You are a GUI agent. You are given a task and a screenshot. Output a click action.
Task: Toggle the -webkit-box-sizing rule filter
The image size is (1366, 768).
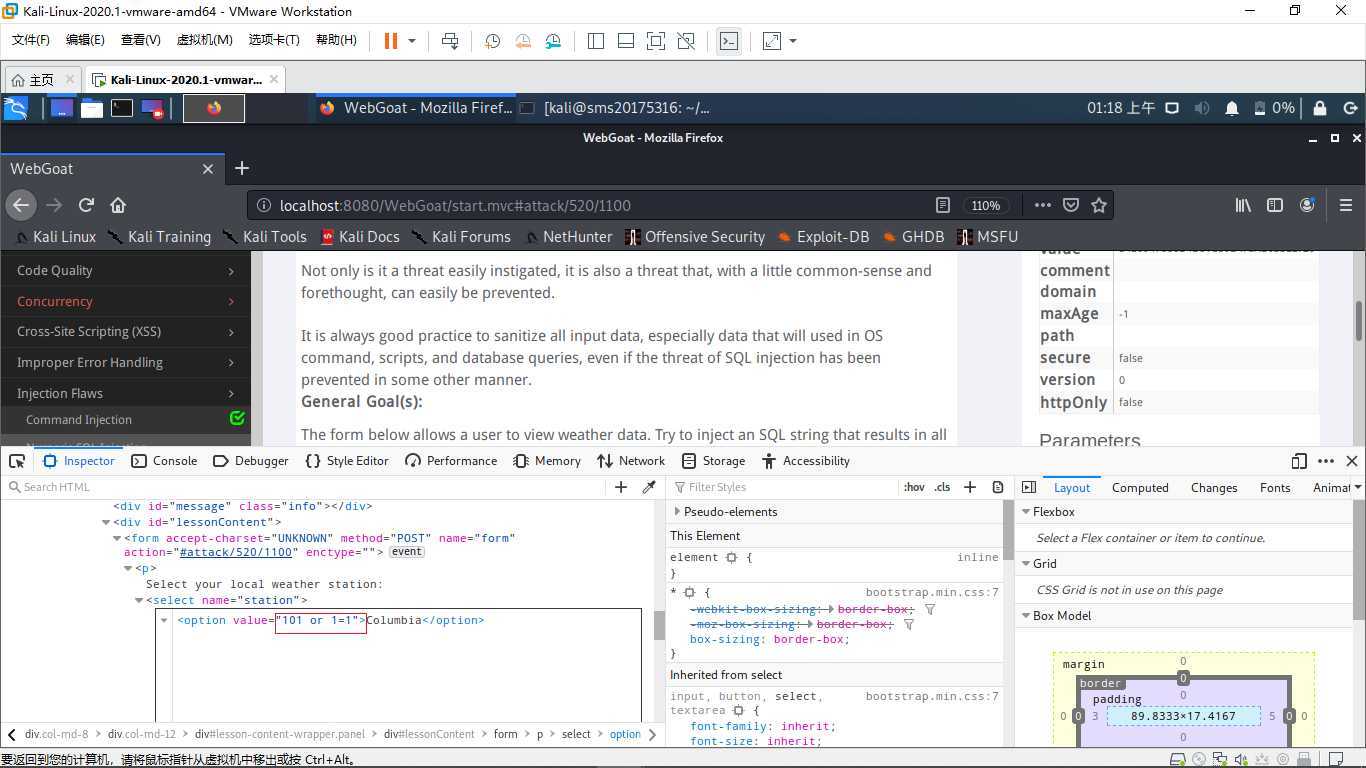tap(930, 609)
